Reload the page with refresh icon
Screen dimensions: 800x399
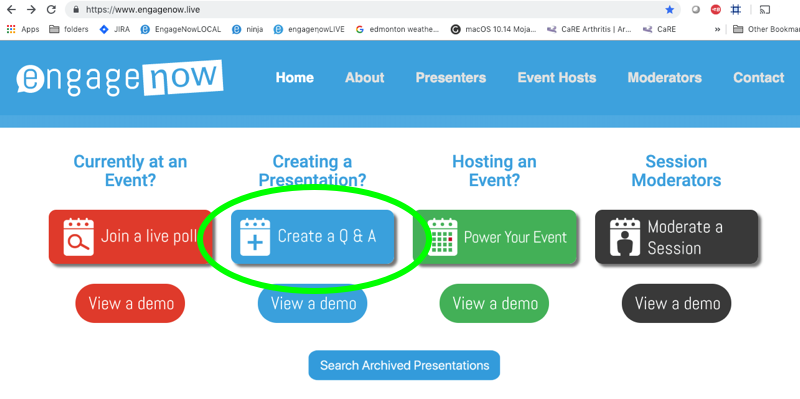coord(51,9)
